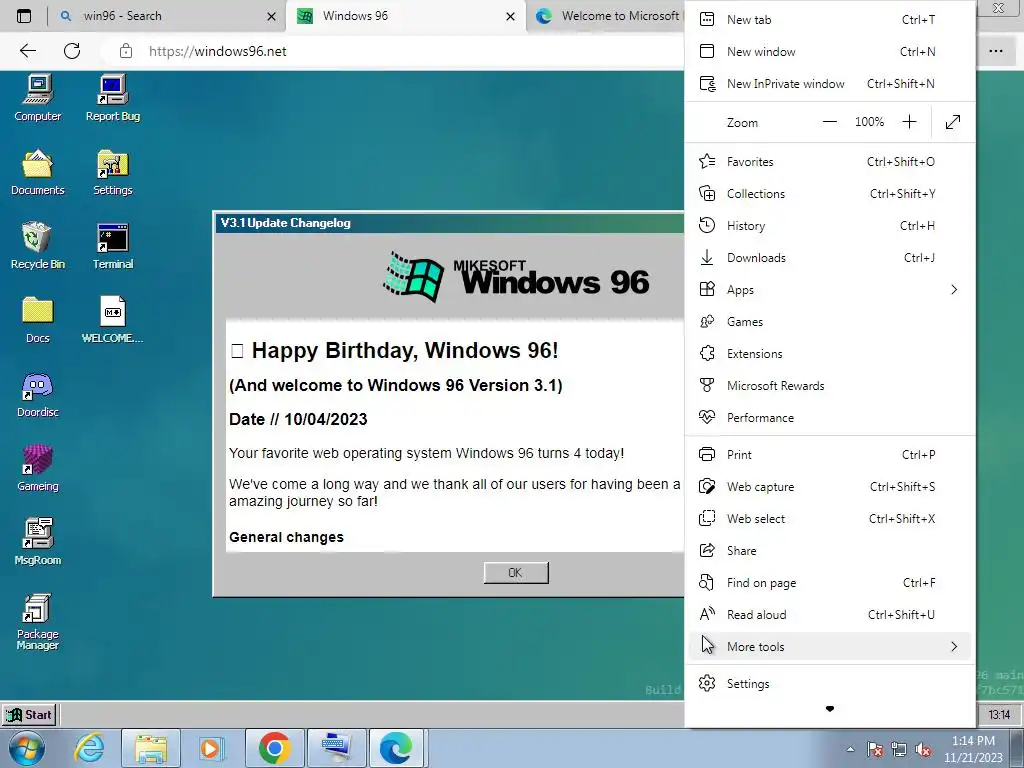
Task: Open Windows Media Player taskbar icon
Action: [x=211, y=748]
